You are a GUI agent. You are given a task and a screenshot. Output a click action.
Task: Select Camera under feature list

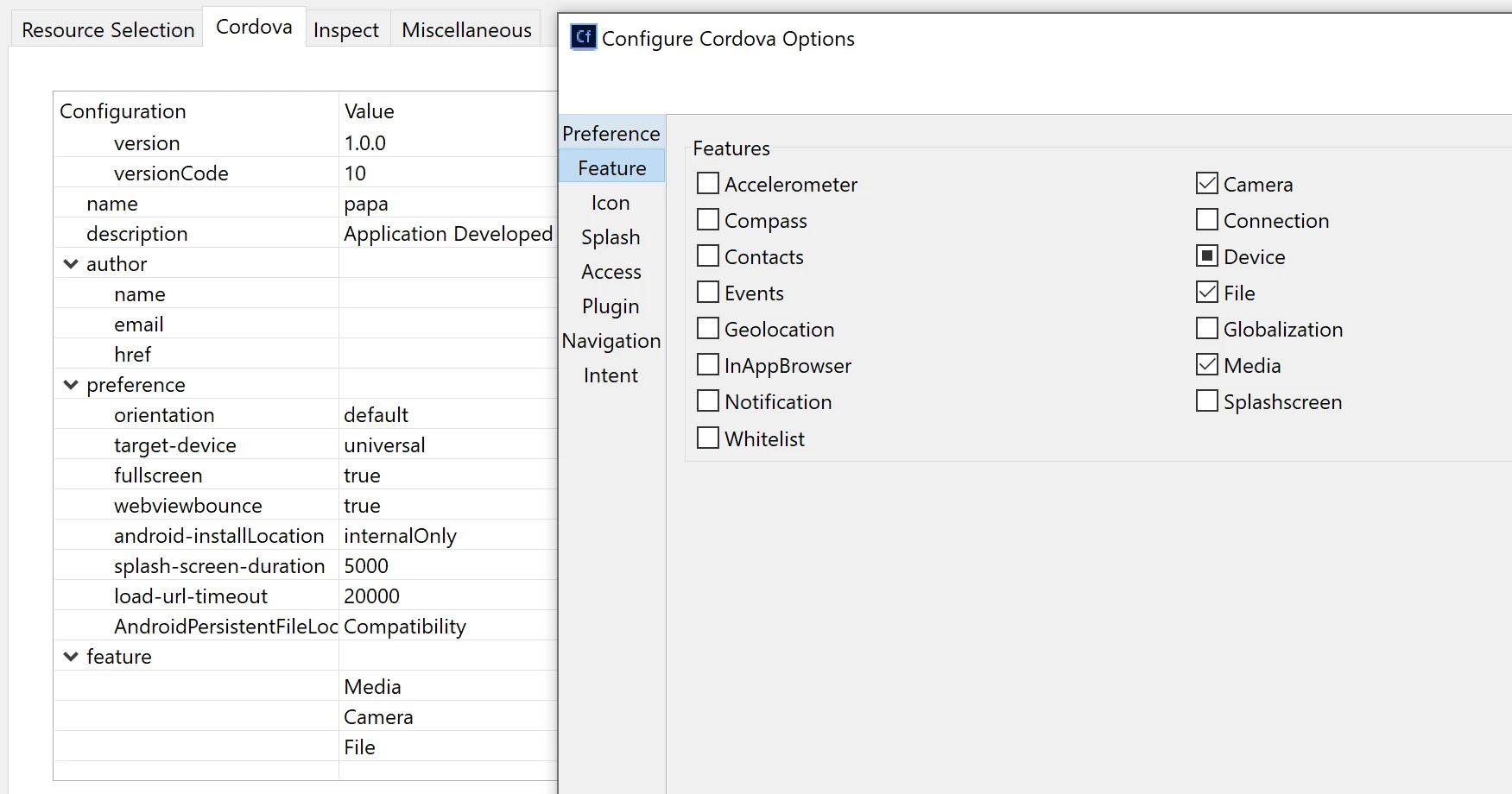pos(378,716)
